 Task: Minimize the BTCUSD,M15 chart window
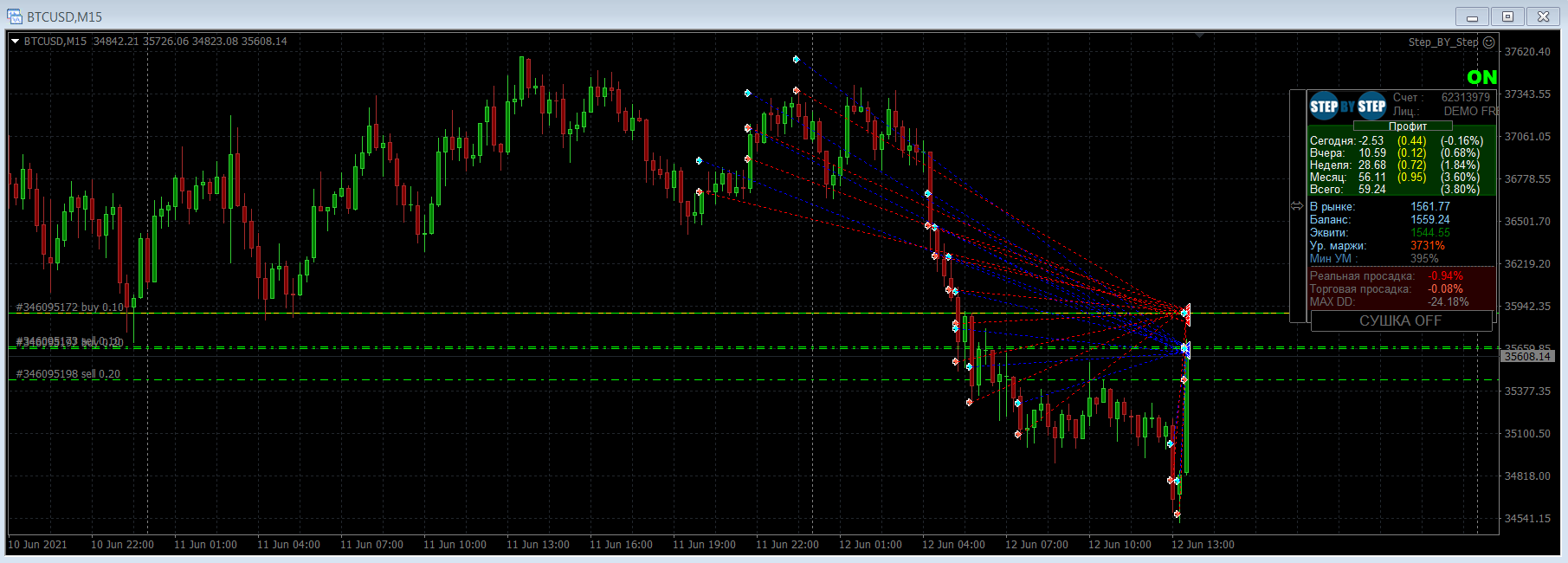click(x=1472, y=16)
